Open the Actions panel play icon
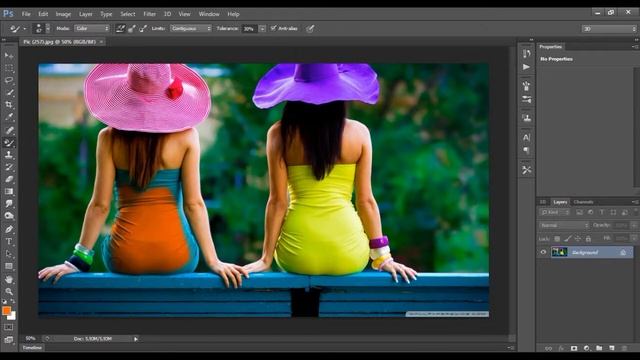Viewport: 640px width, 360px height. point(527,67)
